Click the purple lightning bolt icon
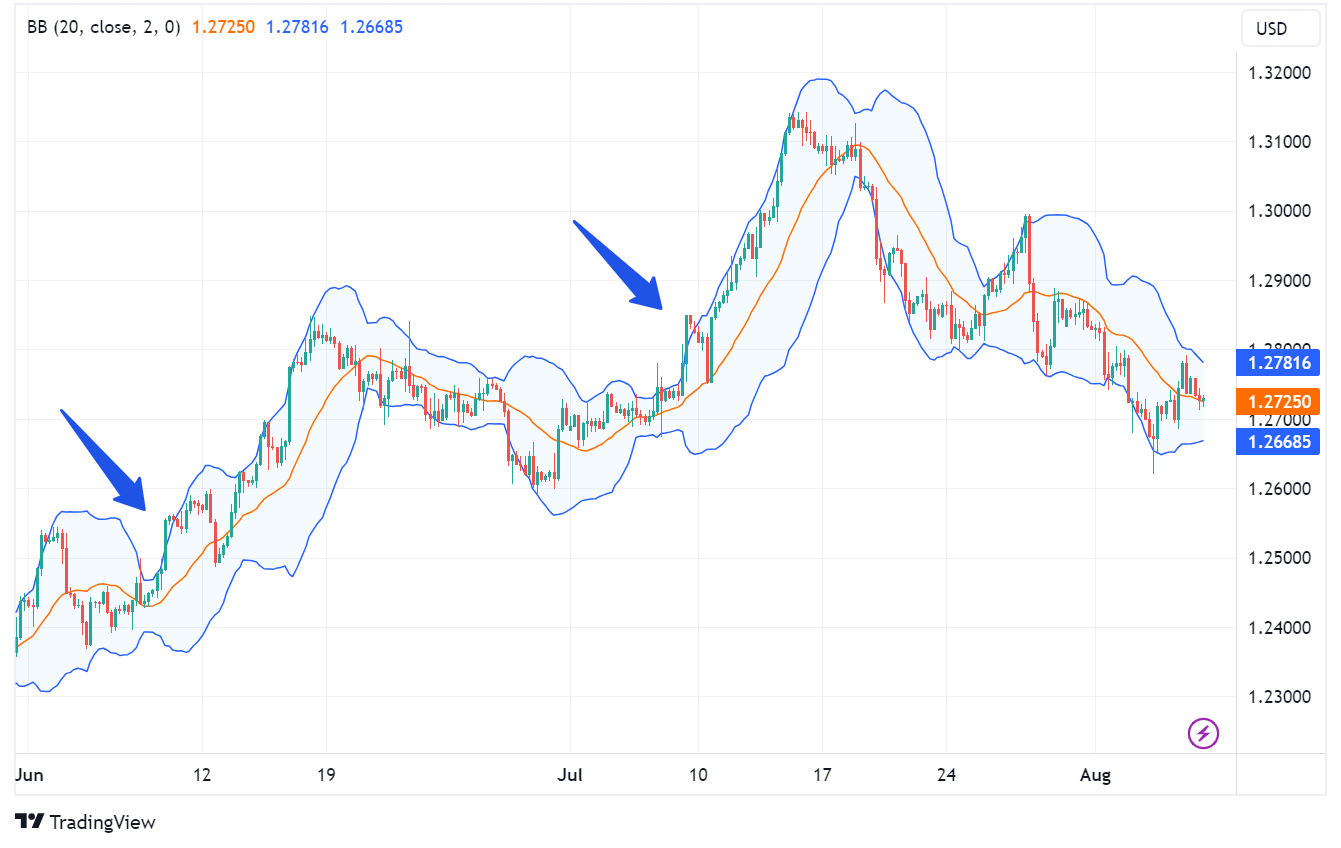 point(1203,733)
